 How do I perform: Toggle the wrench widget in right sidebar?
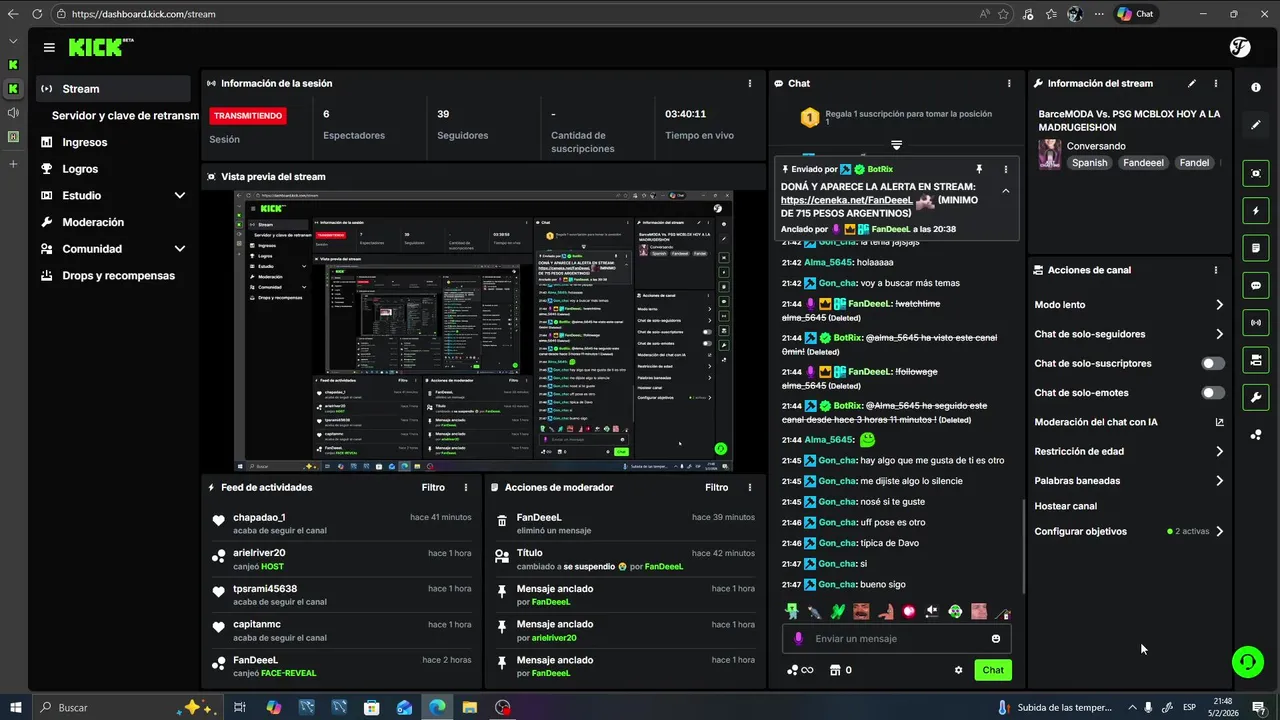[1256, 397]
